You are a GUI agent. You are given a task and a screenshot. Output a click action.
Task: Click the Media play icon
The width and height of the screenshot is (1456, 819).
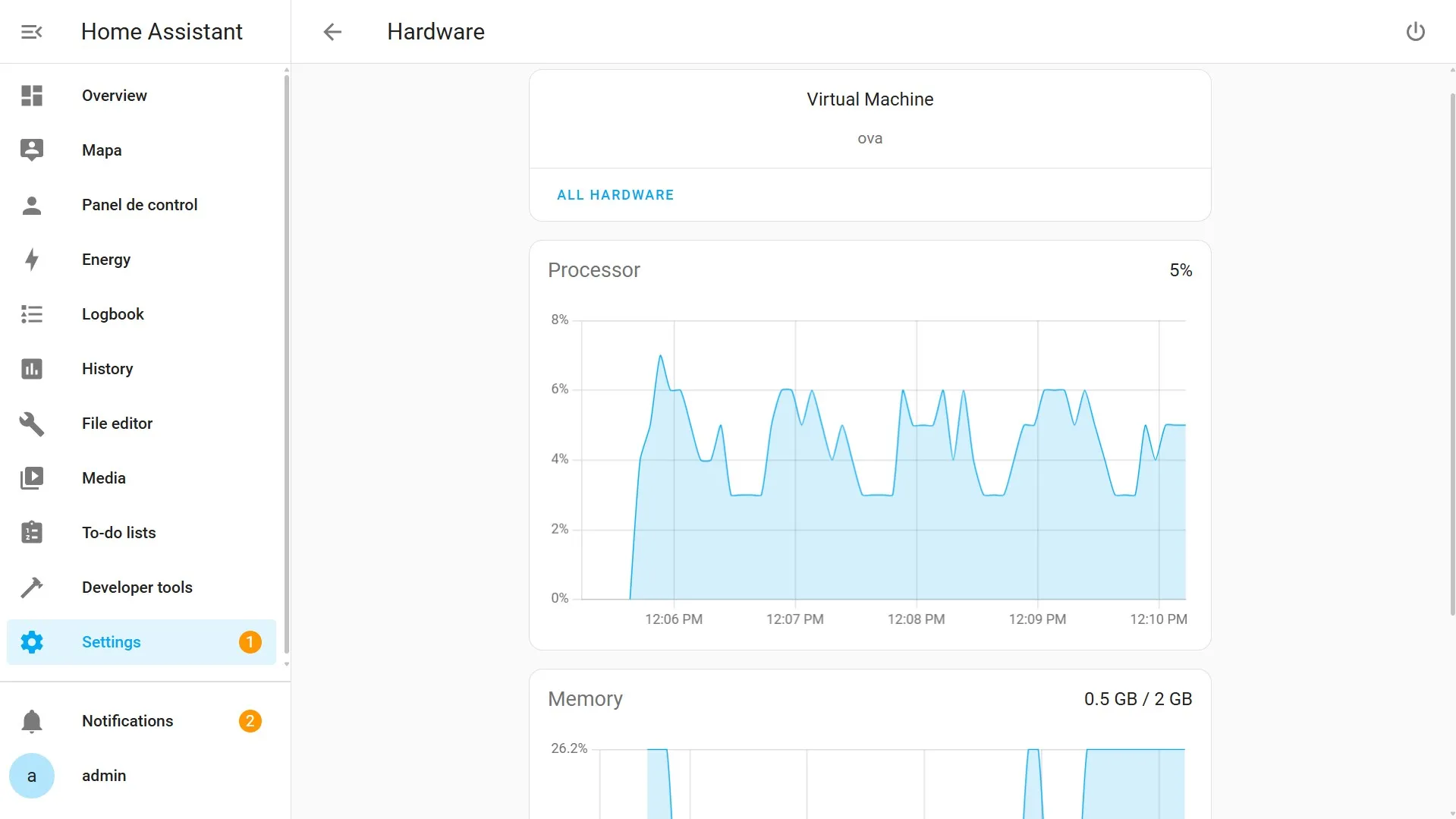pyautogui.click(x=32, y=478)
